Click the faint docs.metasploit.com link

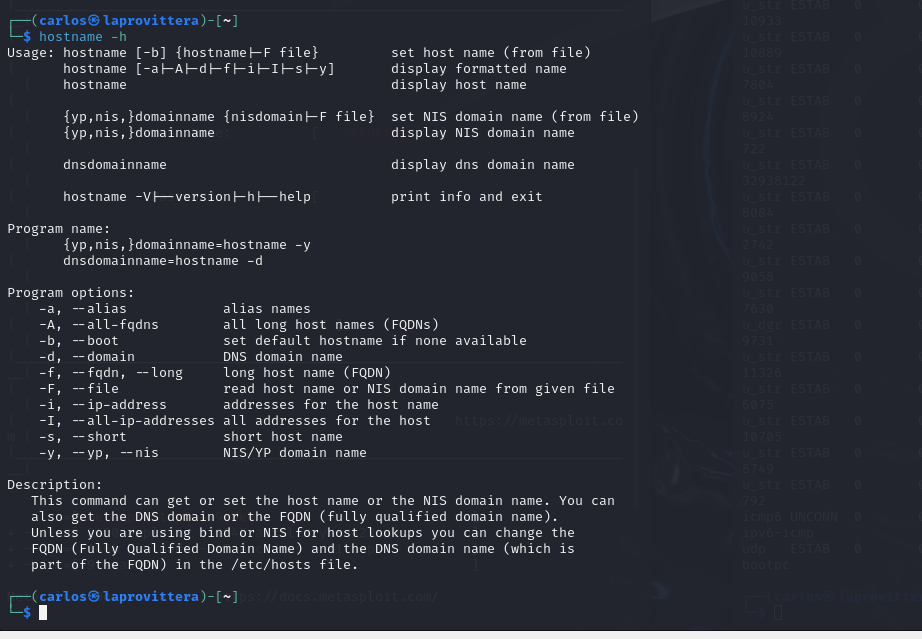pos(339,597)
